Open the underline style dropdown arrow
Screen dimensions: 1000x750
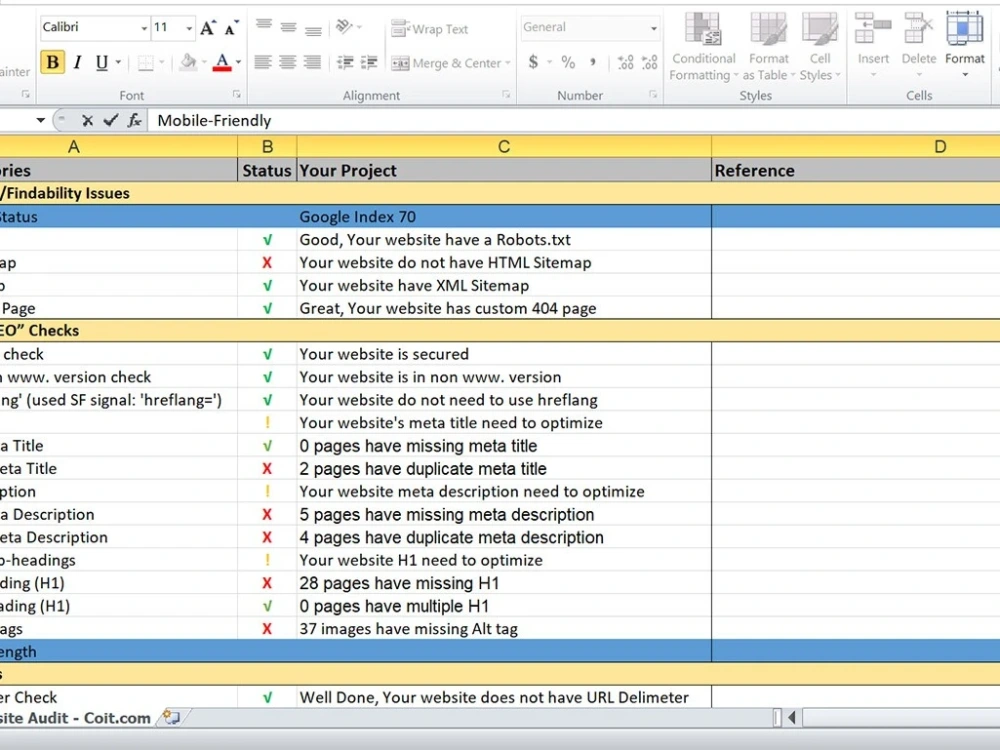click(119, 62)
